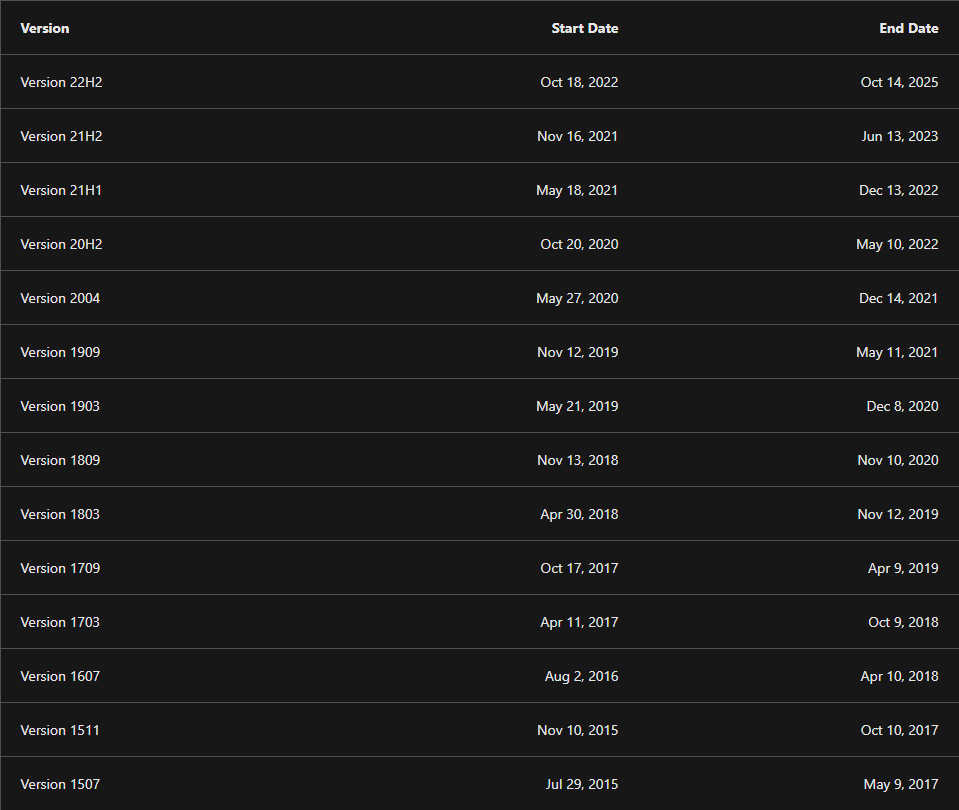Select the Version 21H2 row label

[61, 136]
